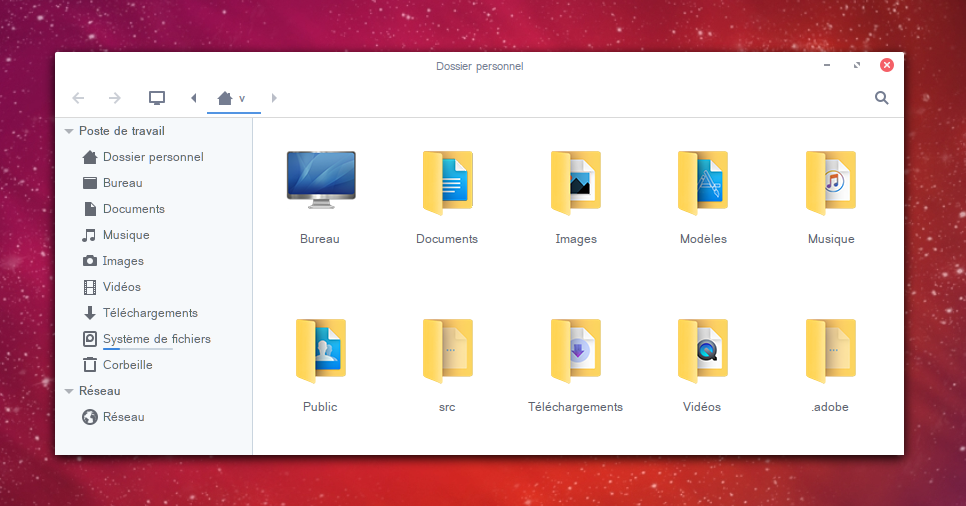Select the Images folder icon

coord(576,182)
